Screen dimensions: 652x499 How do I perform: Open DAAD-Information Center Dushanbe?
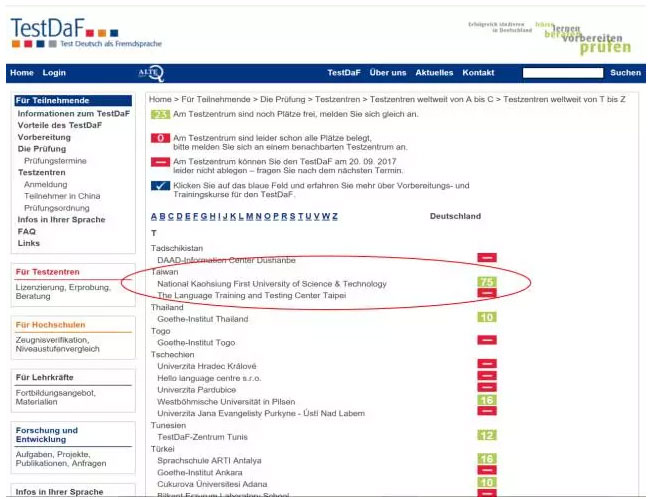pos(226,260)
